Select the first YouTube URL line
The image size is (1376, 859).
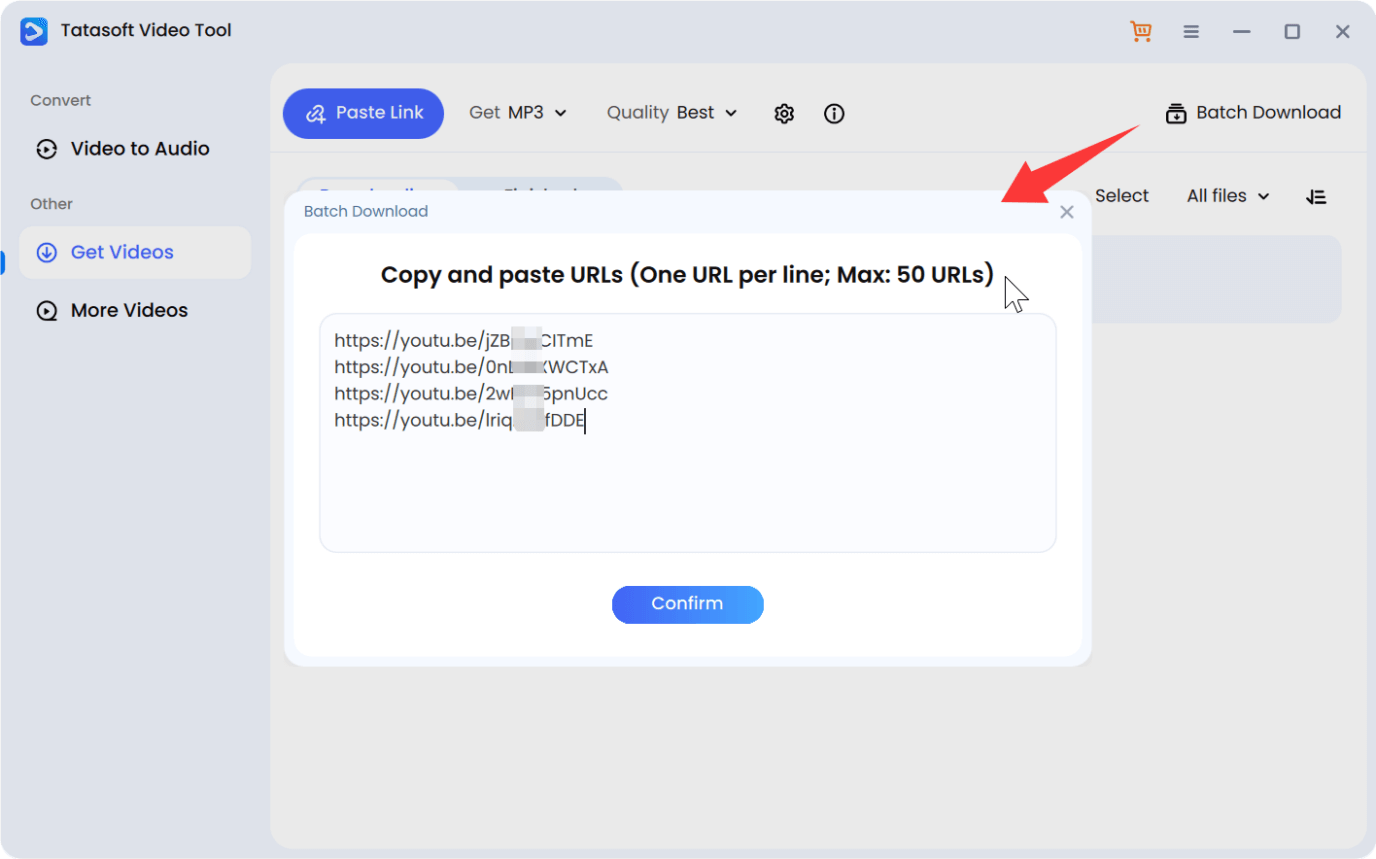[463, 340]
